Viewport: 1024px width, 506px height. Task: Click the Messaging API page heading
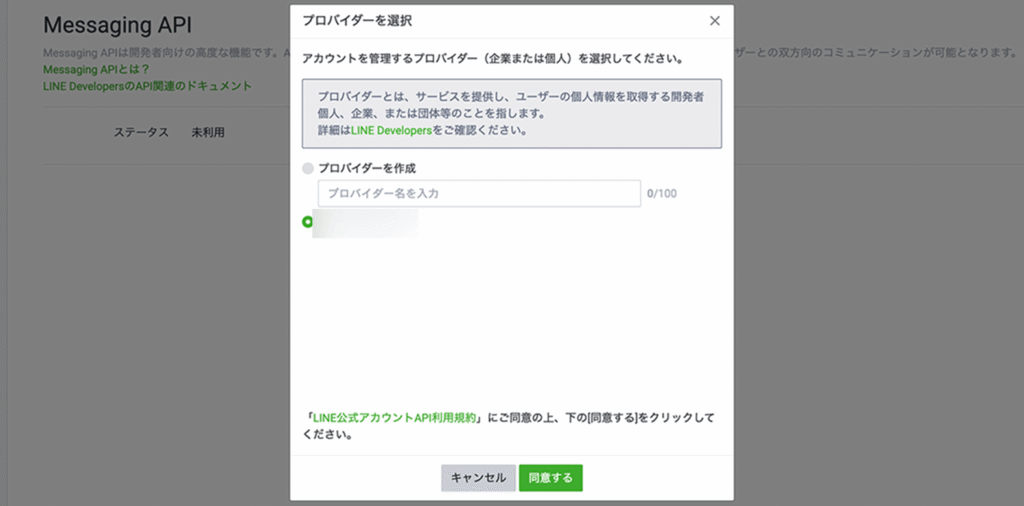click(x=118, y=25)
